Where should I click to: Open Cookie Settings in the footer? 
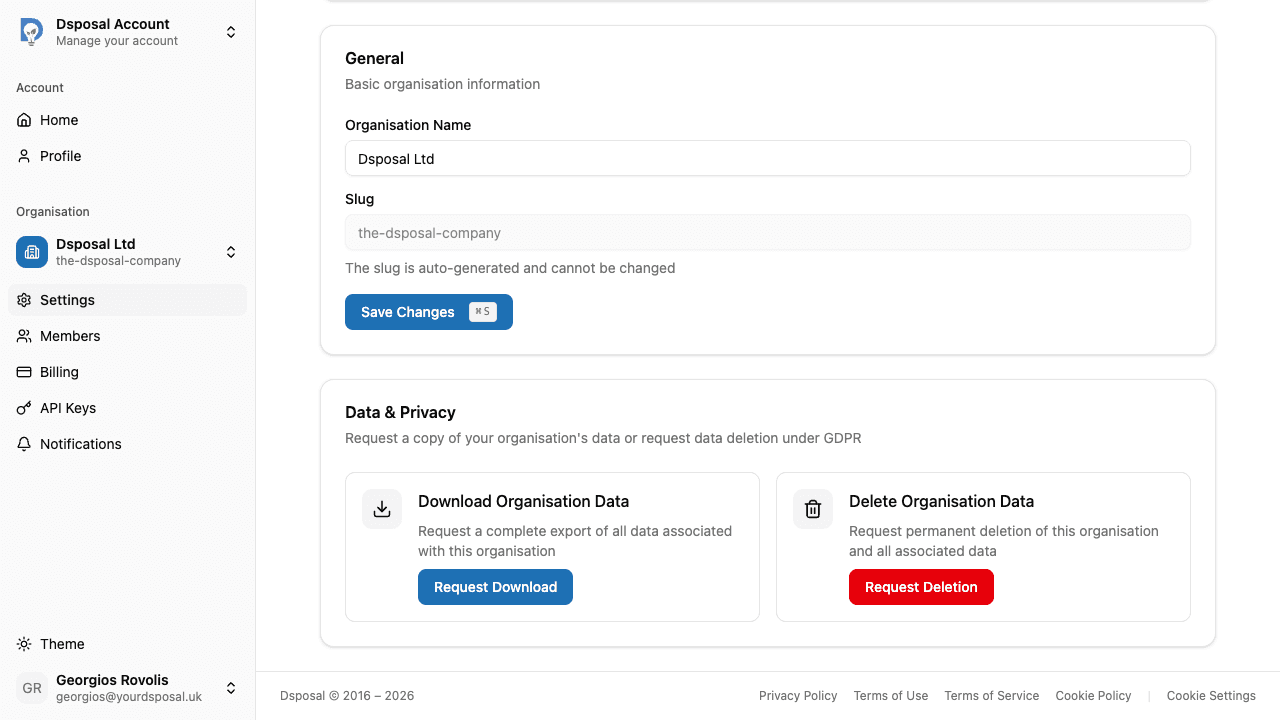coord(1211,695)
